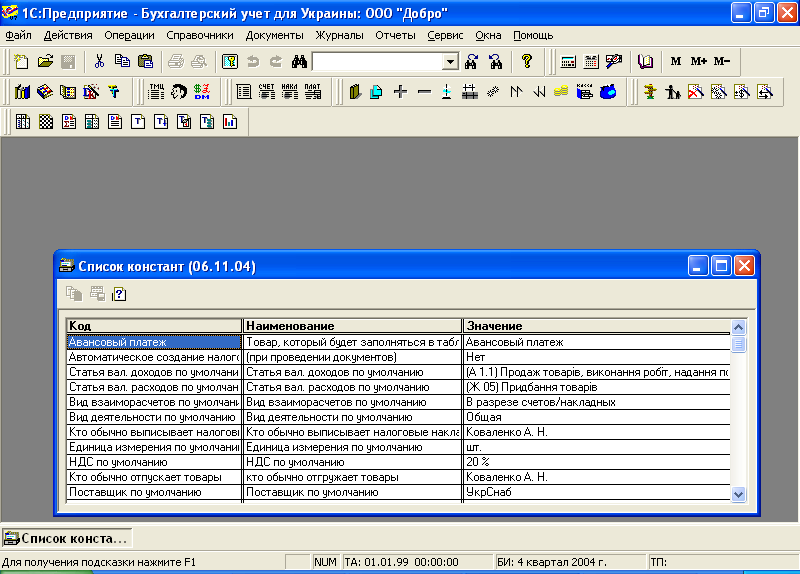Click scroll down arrow in constants list
Image resolution: width=800 pixels, height=574 pixels.
[738, 494]
